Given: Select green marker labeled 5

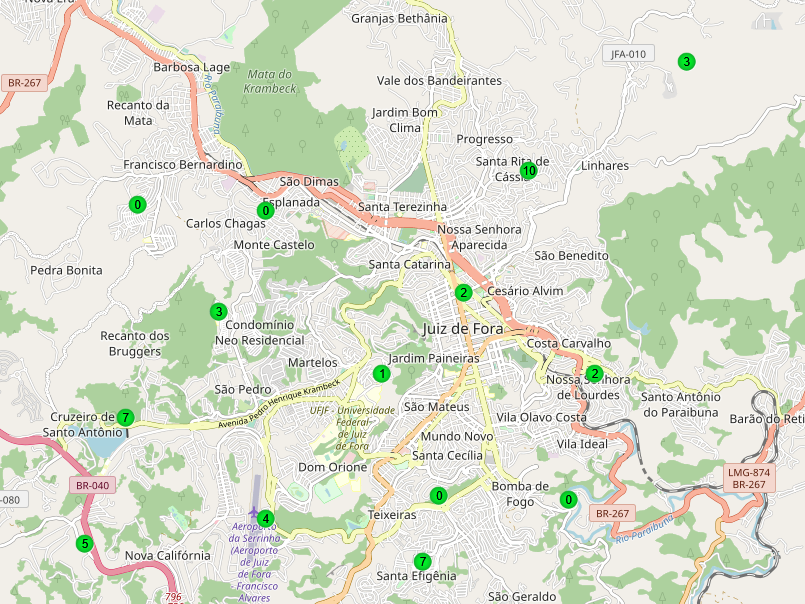Looking at the screenshot, I should (84, 544).
